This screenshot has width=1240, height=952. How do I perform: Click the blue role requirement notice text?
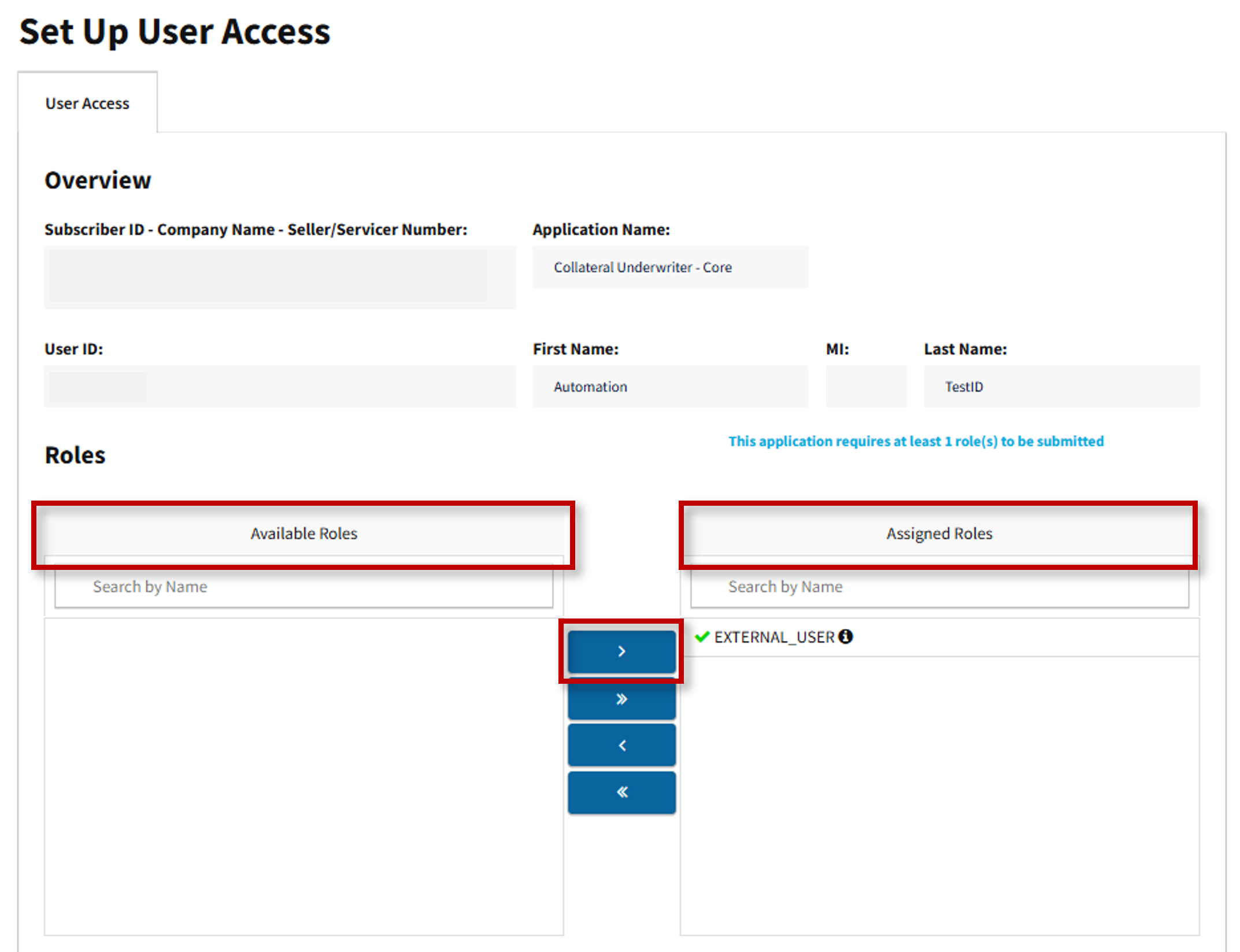pos(916,442)
